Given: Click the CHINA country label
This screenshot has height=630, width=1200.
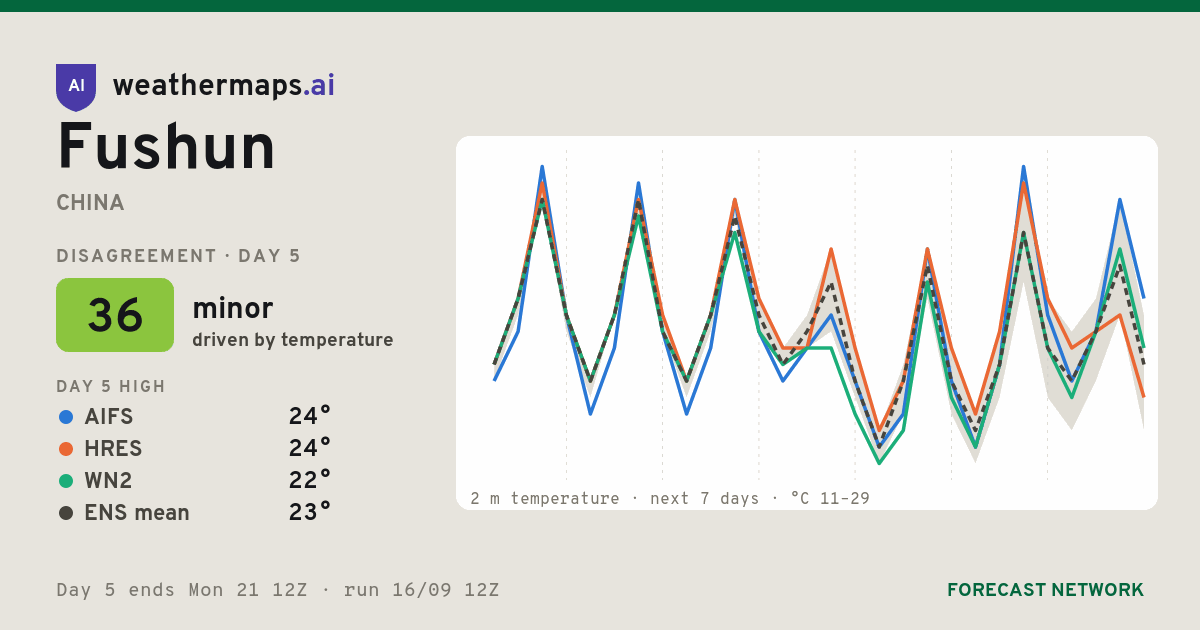Looking at the screenshot, I should click(91, 203).
